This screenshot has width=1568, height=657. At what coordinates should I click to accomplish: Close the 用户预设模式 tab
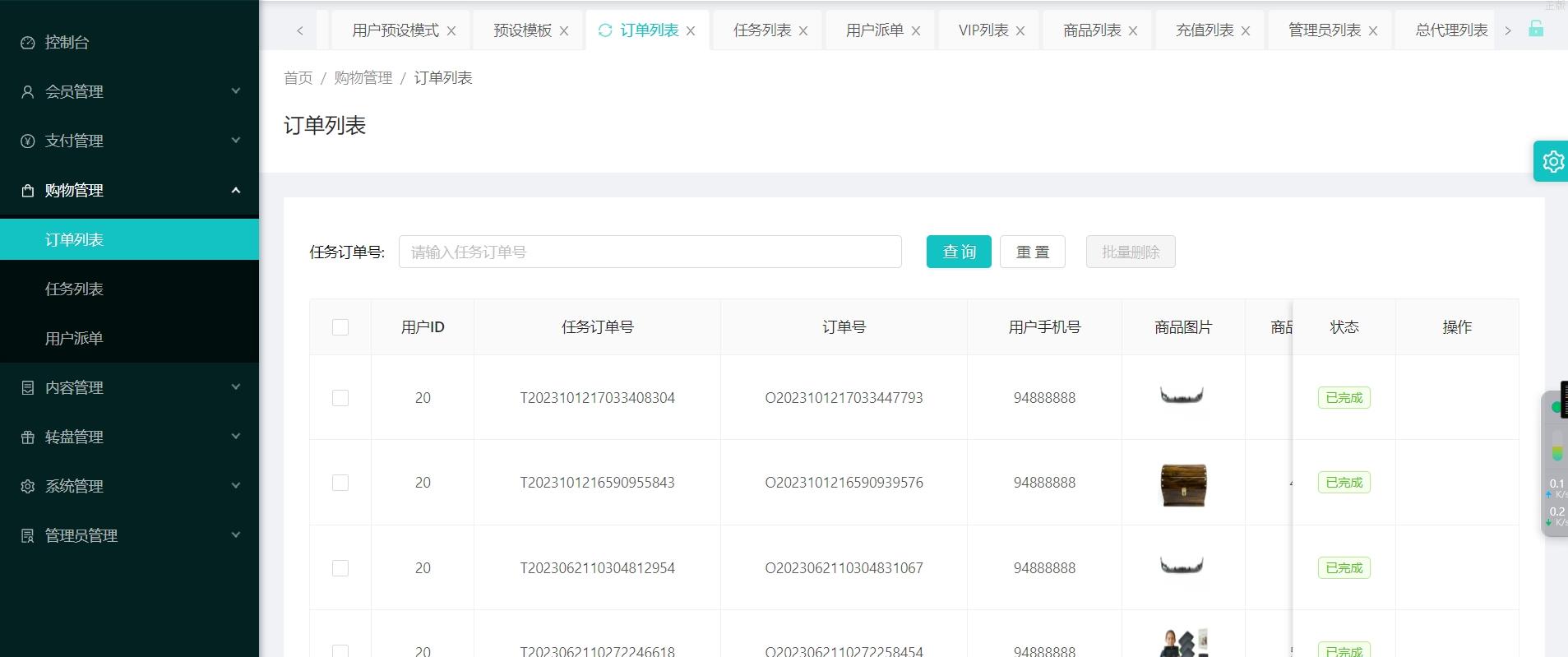point(451,31)
